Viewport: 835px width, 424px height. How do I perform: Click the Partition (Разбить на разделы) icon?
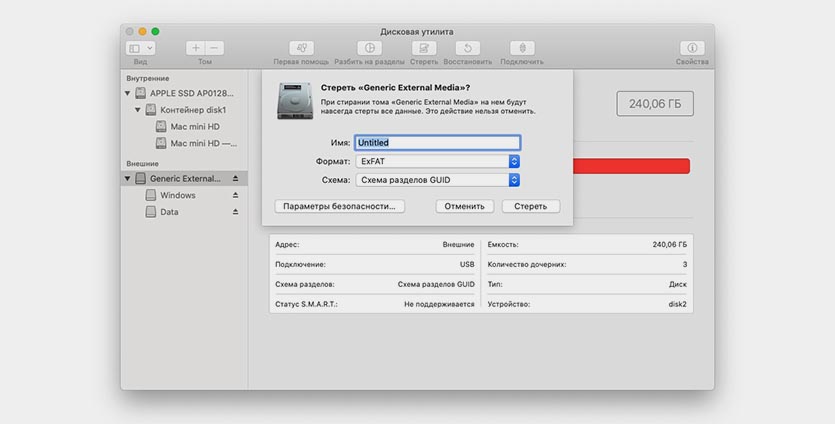tap(370, 48)
